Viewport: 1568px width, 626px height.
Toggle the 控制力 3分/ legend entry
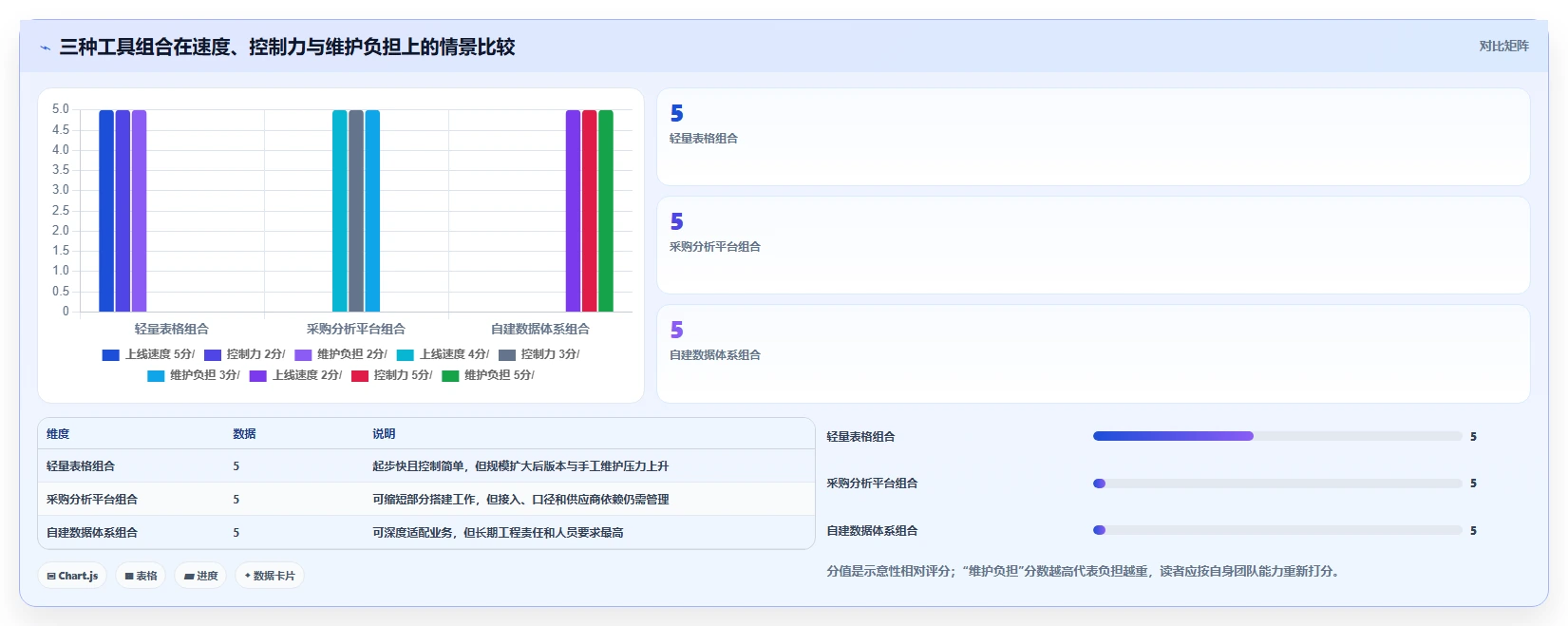click(x=538, y=354)
